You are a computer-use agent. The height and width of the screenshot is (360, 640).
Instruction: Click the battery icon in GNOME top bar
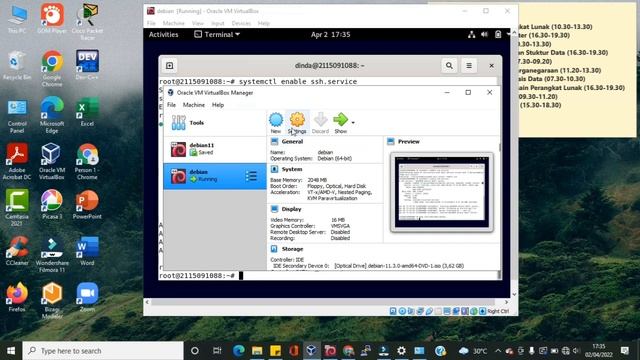tap(498, 35)
